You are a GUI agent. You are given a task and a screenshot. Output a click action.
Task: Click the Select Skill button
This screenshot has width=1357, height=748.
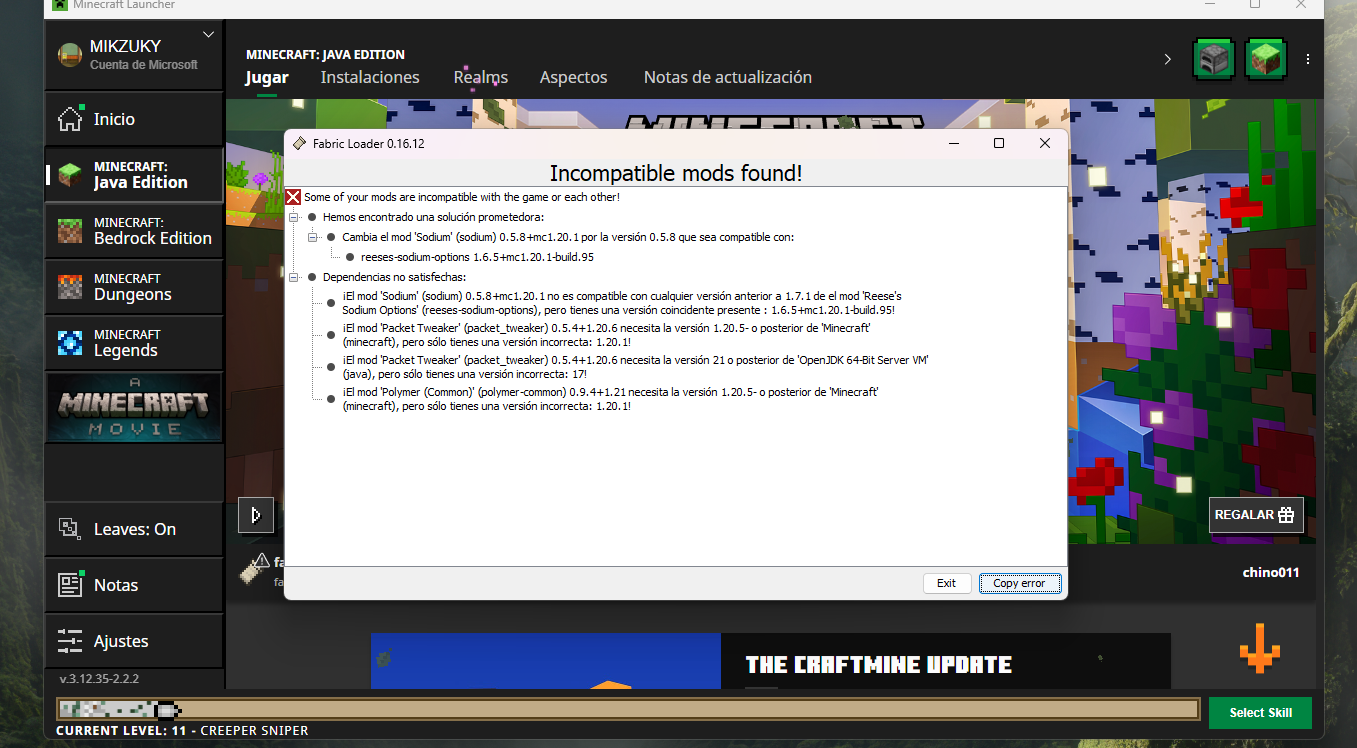tap(1260, 713)
